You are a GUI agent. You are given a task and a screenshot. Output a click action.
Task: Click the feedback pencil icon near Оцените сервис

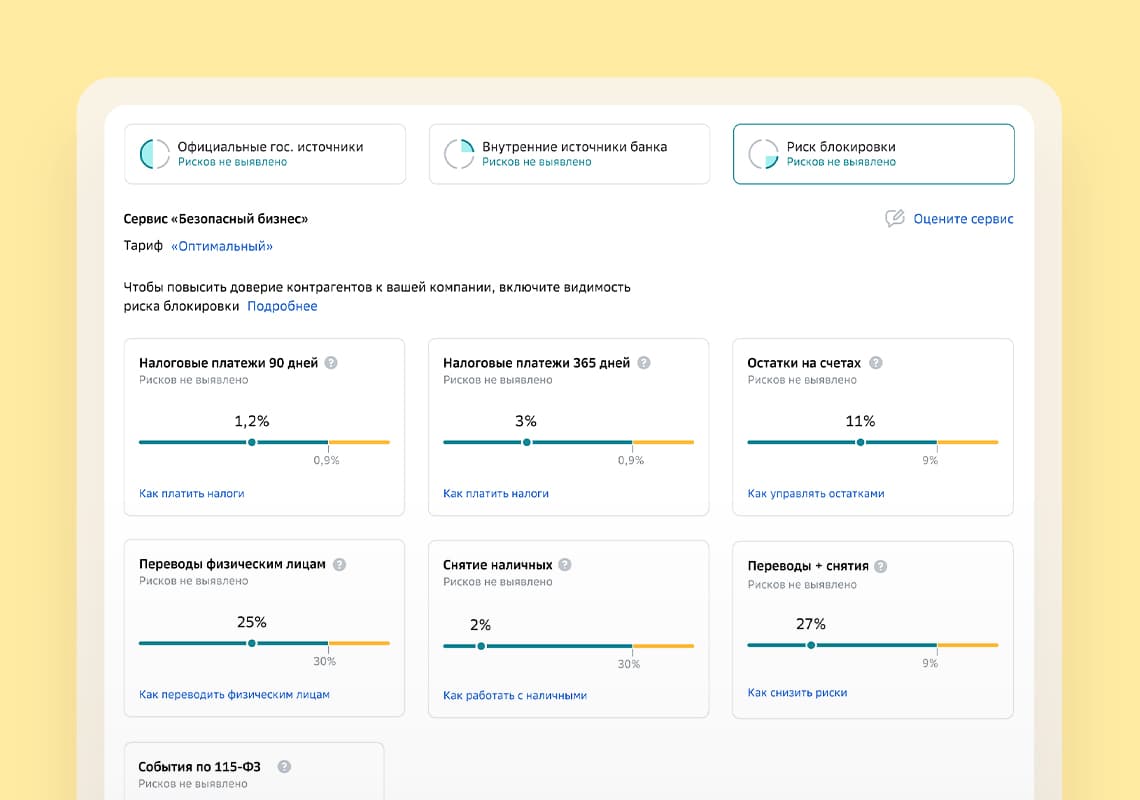point(894,218)
